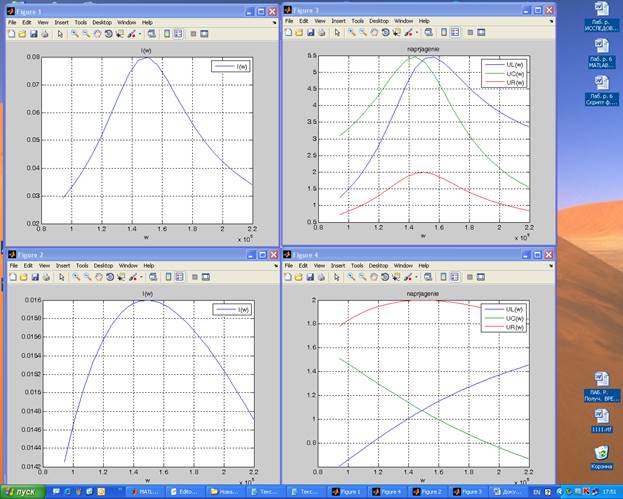Toggle Insert Colorbar in Figure 2 toolbar
This screenshot has width=623, height=499.
[168, 277]
